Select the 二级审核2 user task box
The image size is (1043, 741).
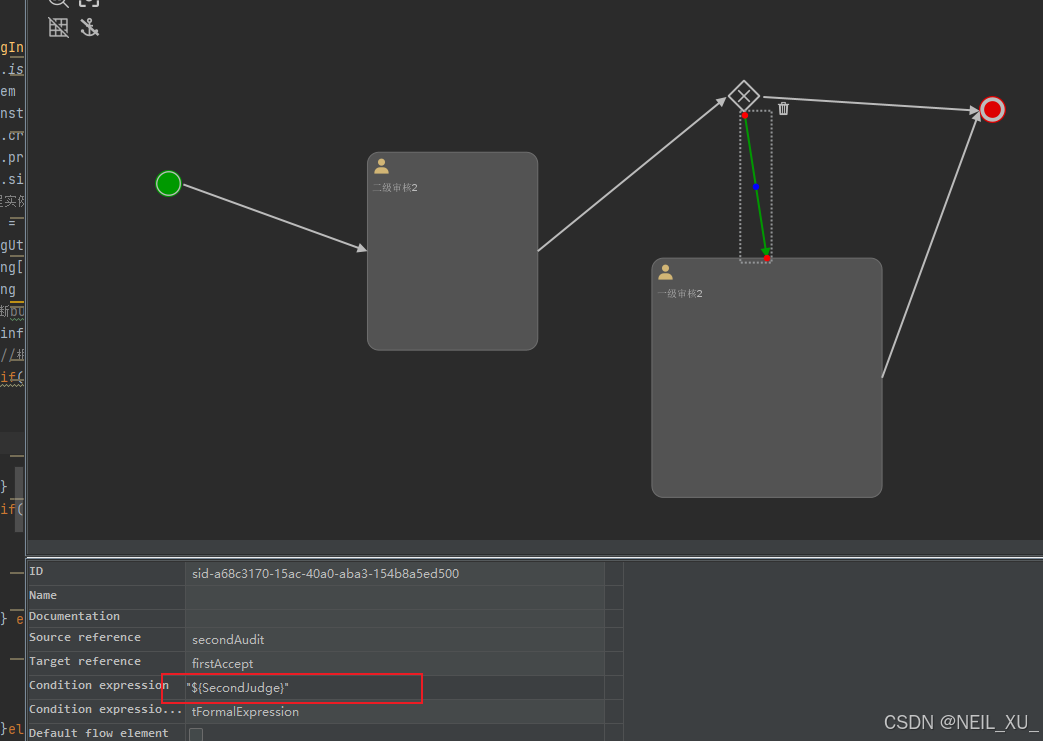tap(452, 260)
